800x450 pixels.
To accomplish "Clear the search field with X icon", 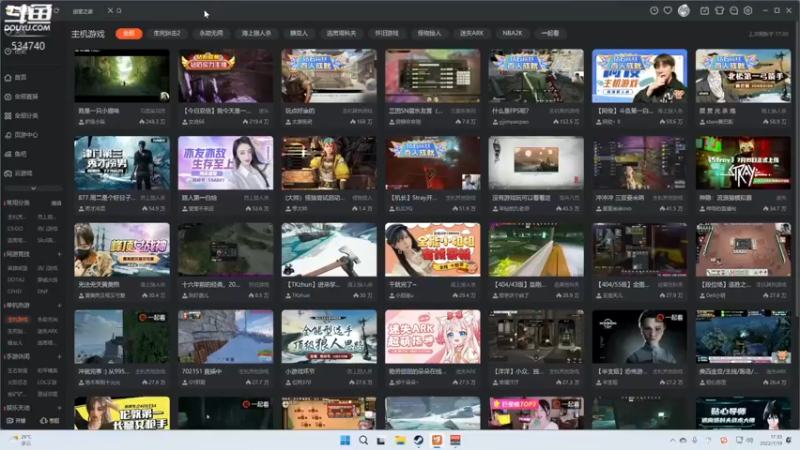I will tap(110, 10).
